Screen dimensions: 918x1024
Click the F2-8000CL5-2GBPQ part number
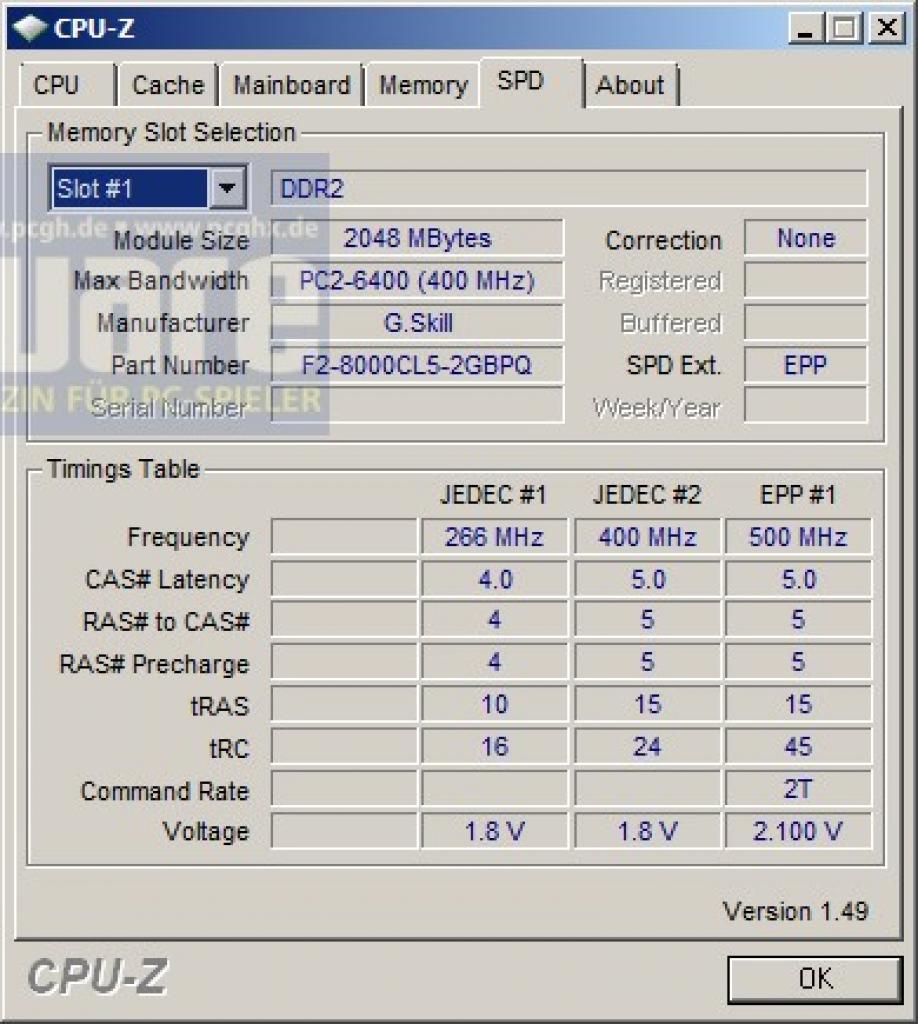point(417,364)
